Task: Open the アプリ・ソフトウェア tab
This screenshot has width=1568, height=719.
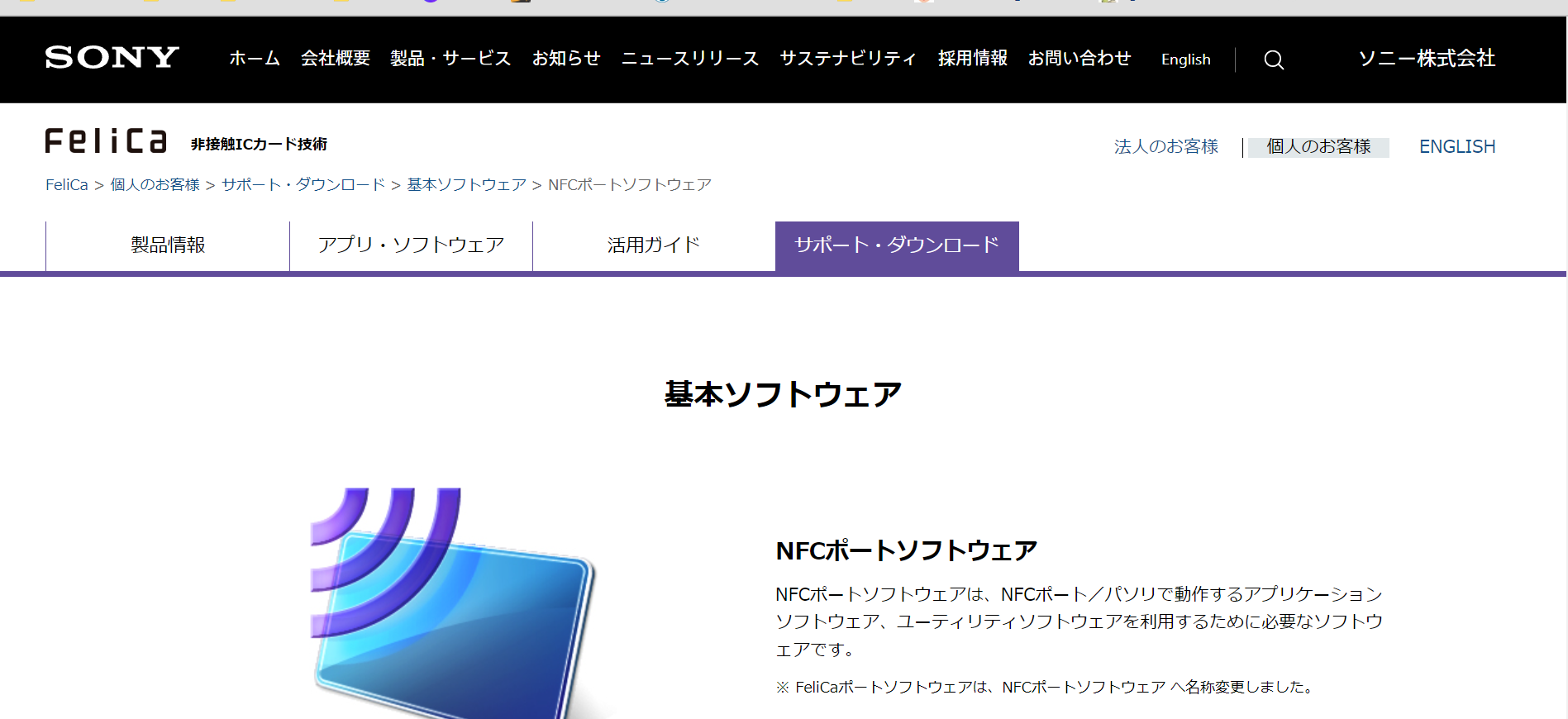Action: (x=411, y=245)
